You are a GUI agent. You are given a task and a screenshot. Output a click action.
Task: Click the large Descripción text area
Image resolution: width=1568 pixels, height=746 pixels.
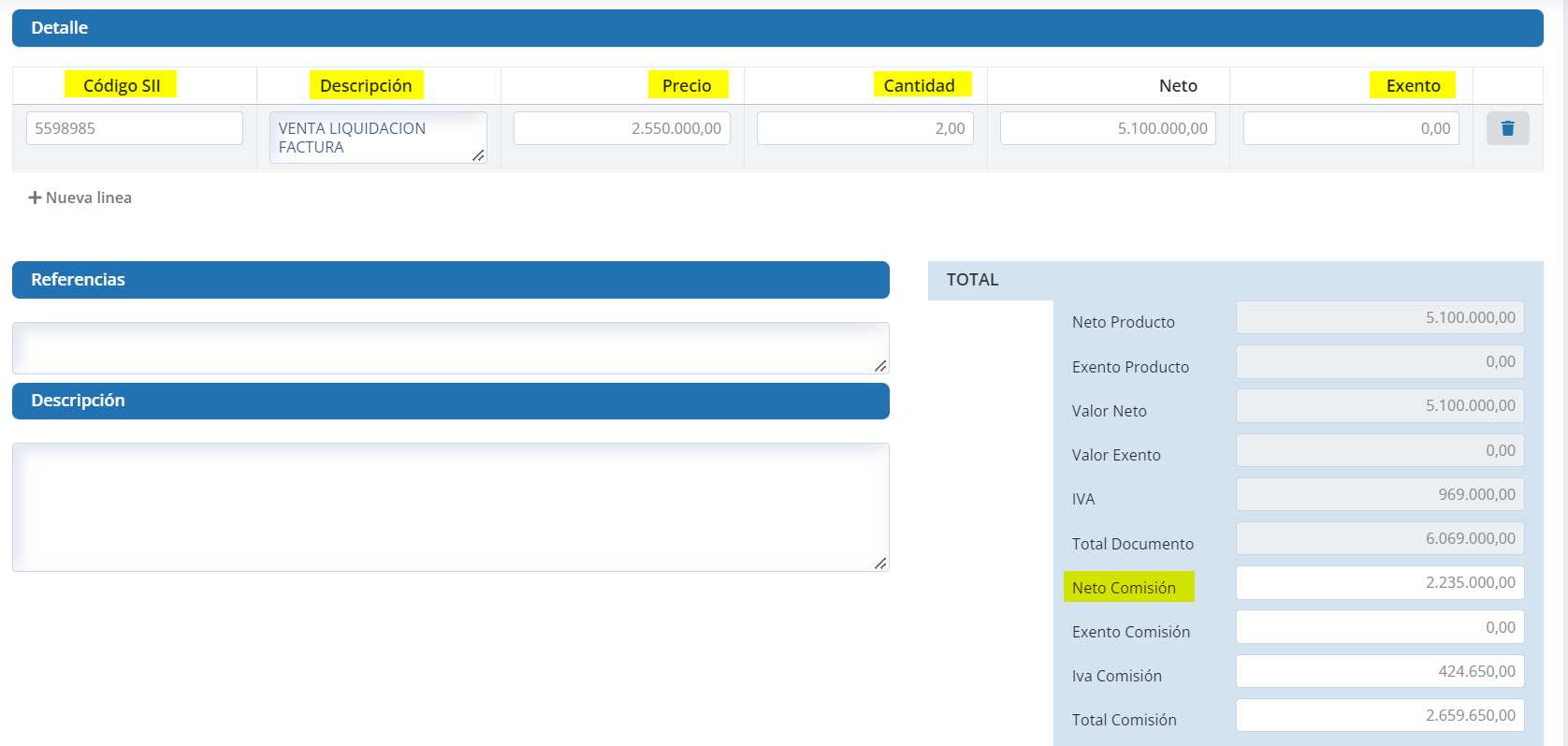(449, 506)
